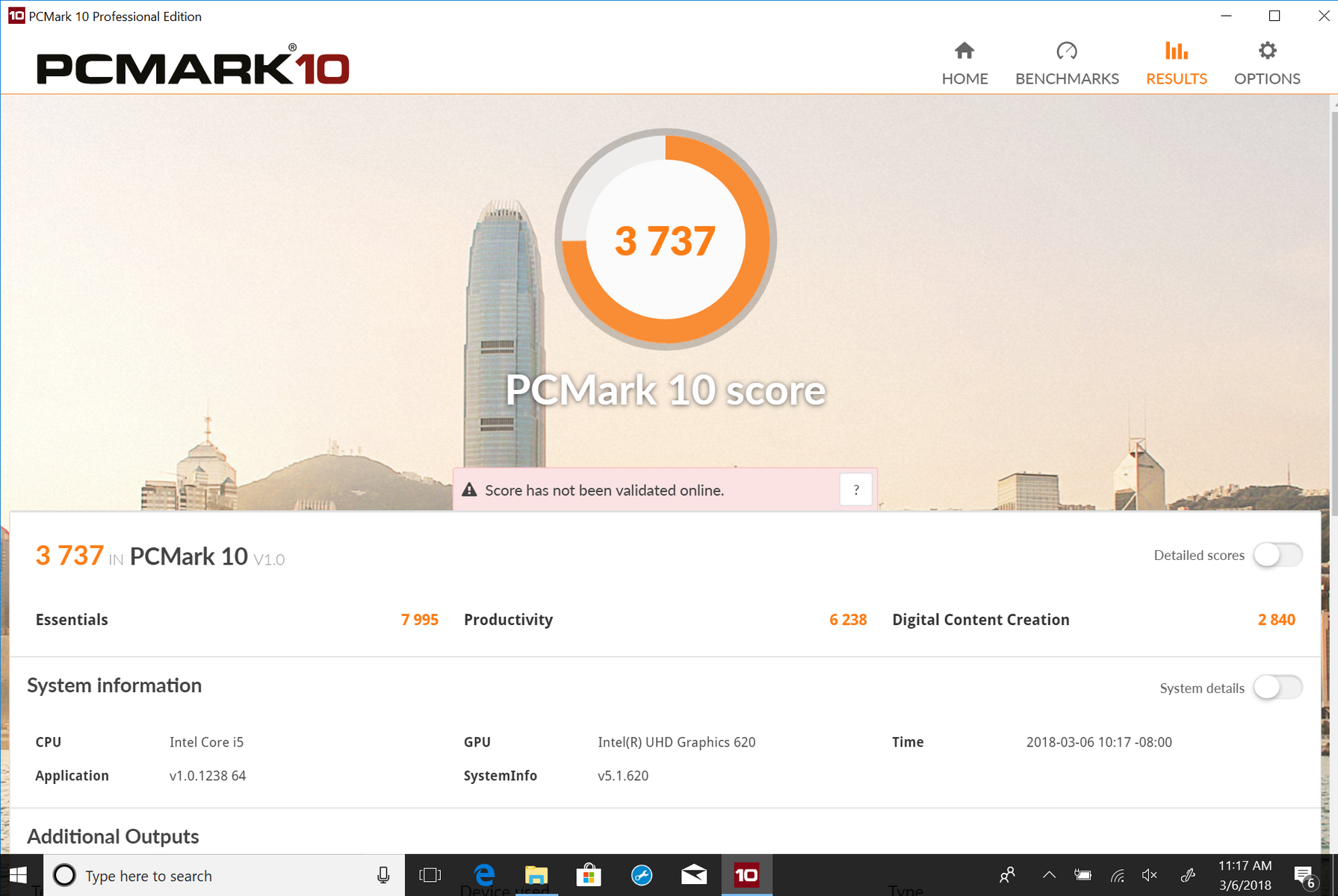Click the taskbar search field
This screenshot has height=896, width=1338.
(x=224, y=875)
